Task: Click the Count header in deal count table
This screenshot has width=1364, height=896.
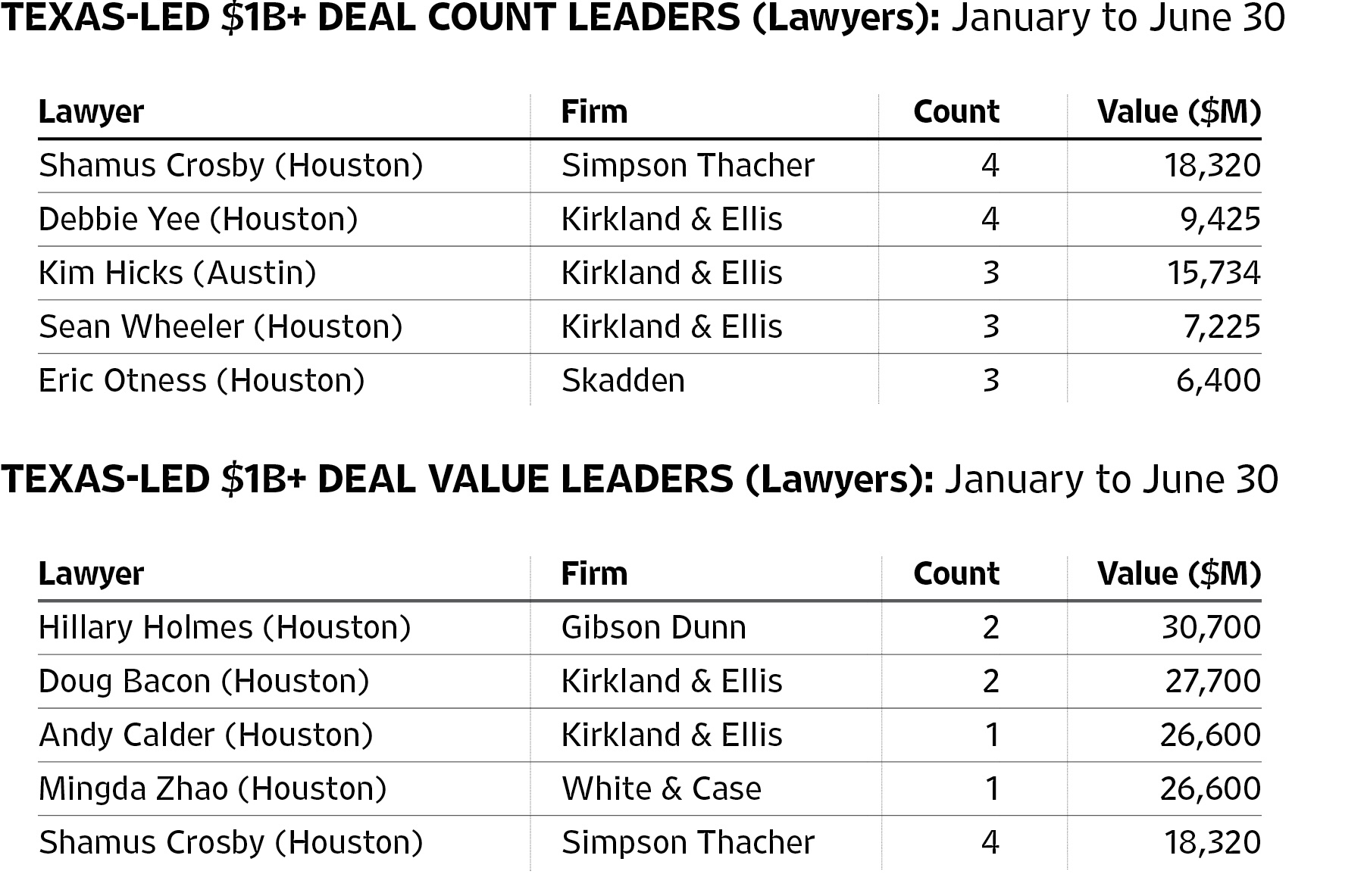Action: (x=956, y=112)
